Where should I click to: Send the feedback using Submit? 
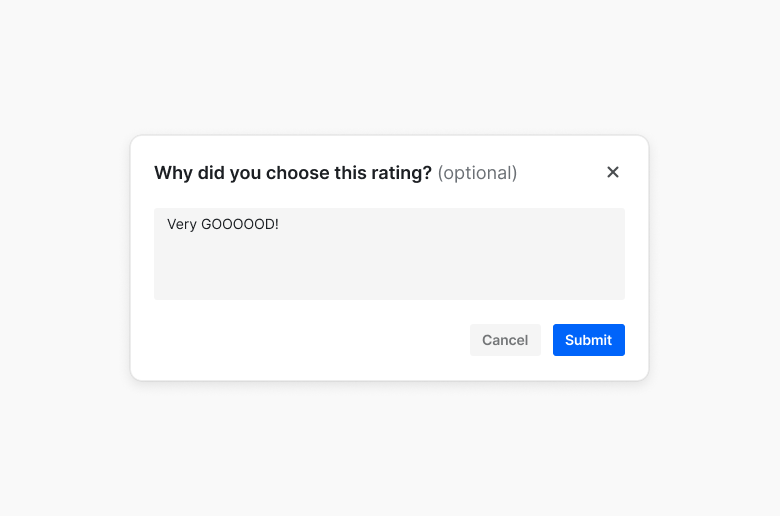click(x=588, y=340)
